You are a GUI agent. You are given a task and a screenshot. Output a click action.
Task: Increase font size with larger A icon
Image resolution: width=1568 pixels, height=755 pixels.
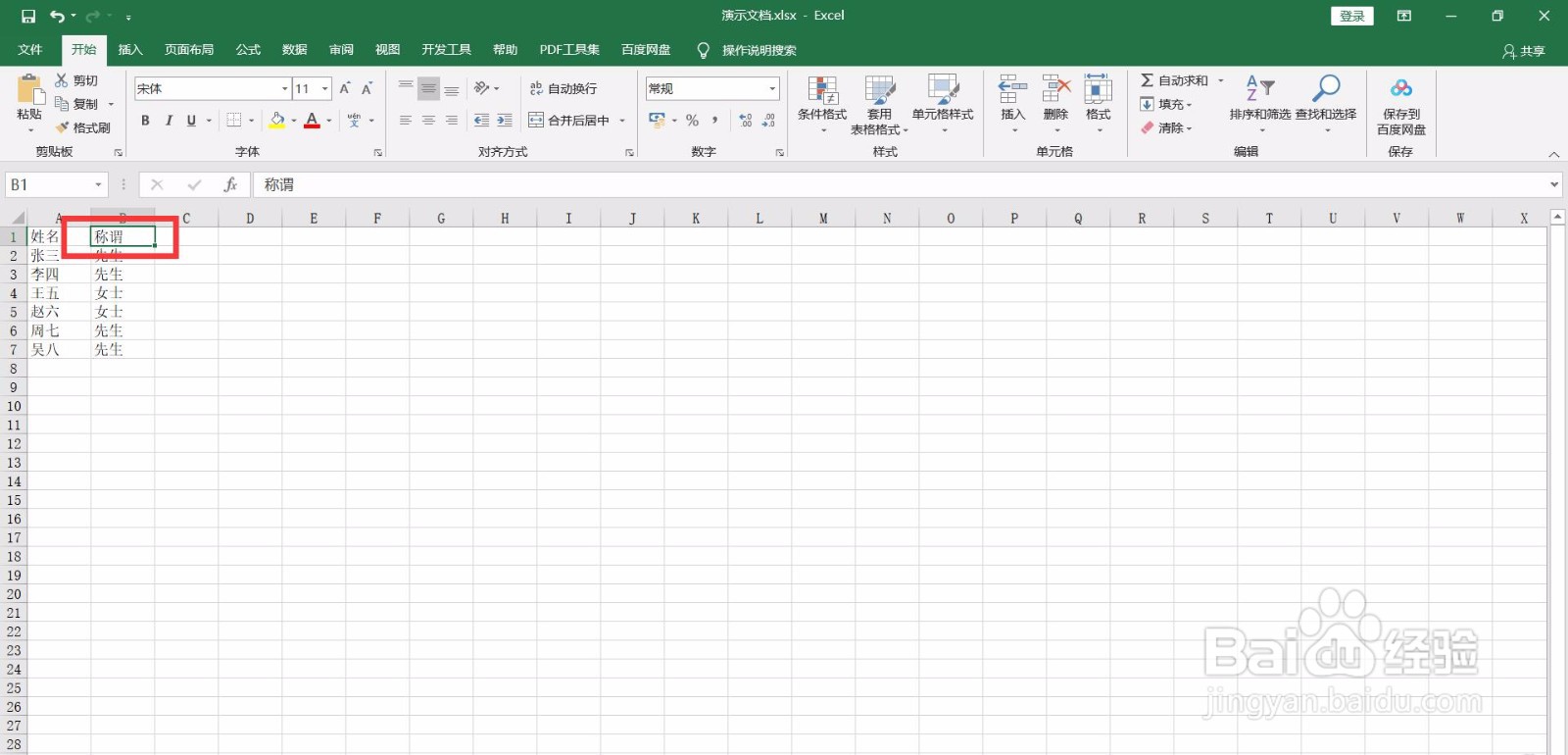tap(345, 88)
